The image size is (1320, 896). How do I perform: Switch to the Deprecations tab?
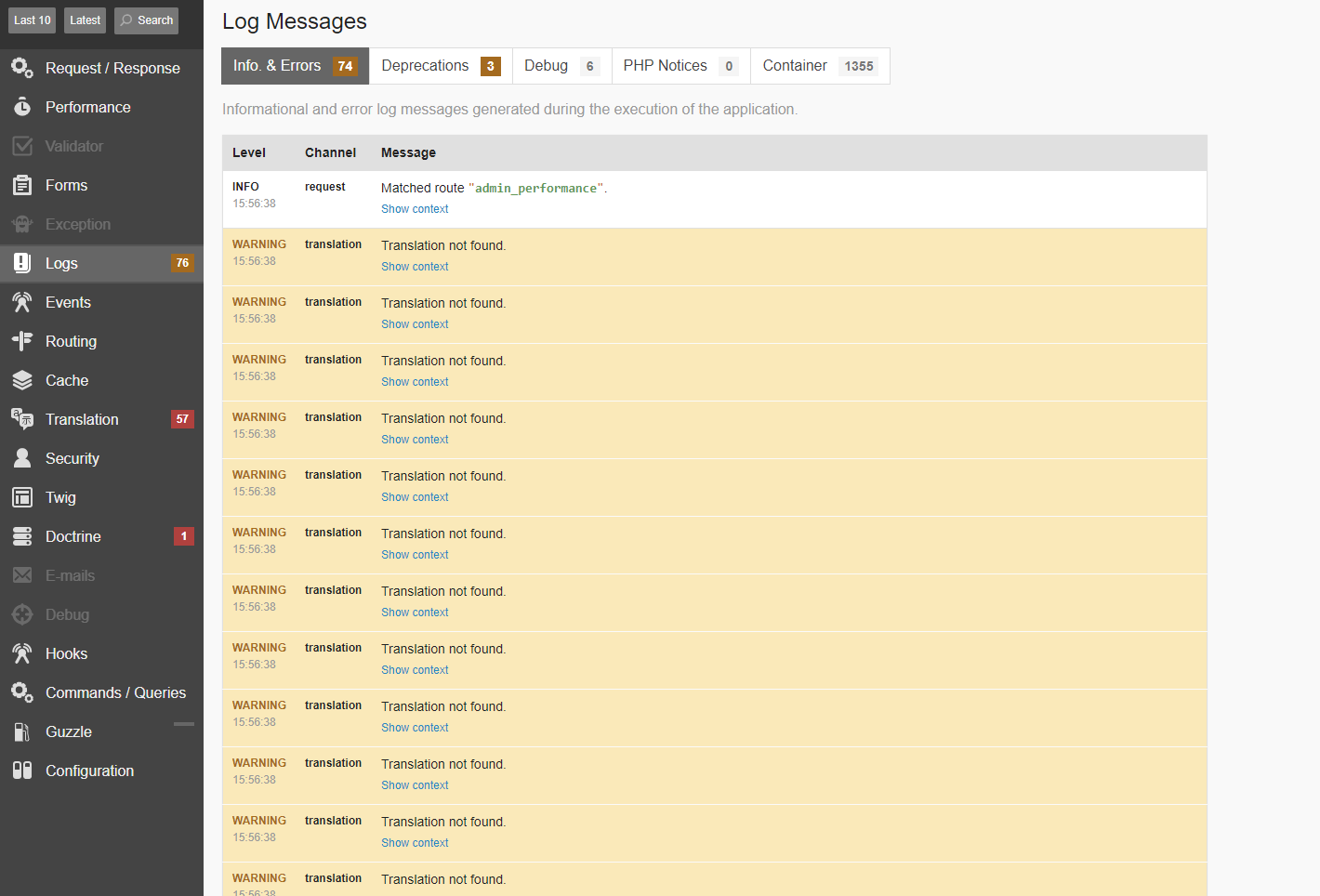(x=441, y=66)
